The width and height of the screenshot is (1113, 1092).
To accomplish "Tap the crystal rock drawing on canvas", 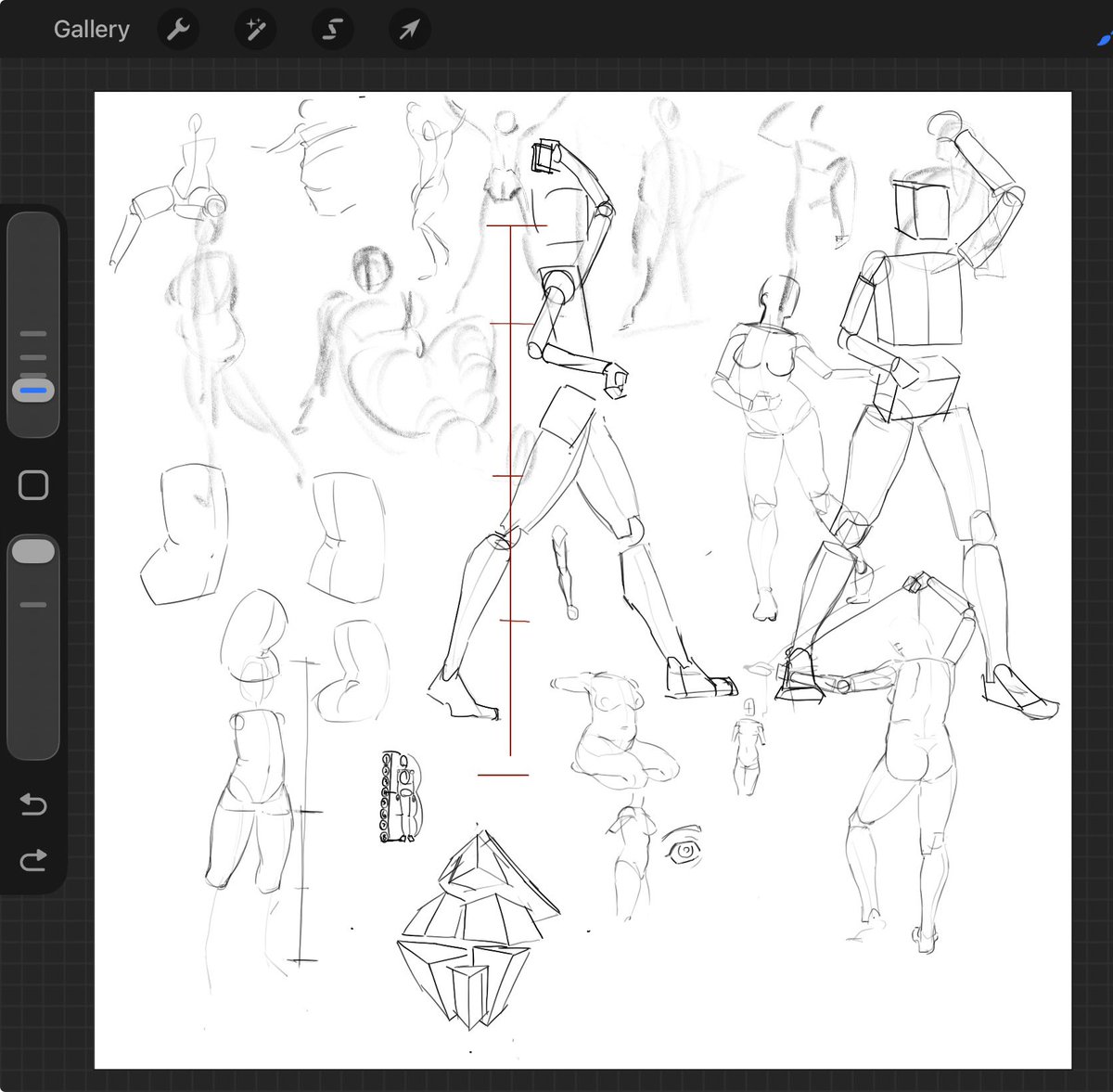I will pos(479,930).
